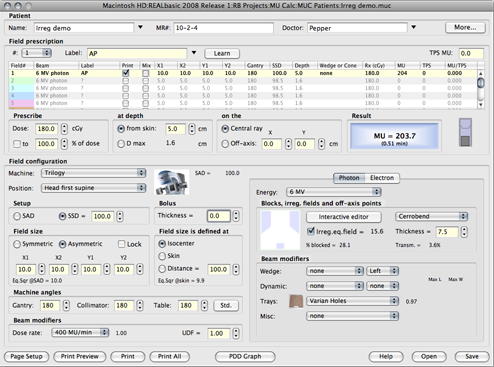This screenshot has height=367, width=494.
Task: Click the More... patient button
Action: (465, 28)
